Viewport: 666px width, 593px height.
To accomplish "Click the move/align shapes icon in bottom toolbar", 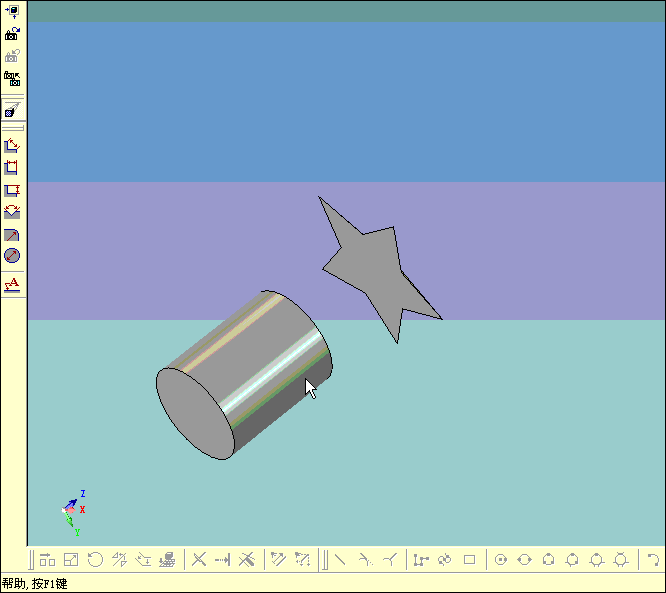I will 47,560.
